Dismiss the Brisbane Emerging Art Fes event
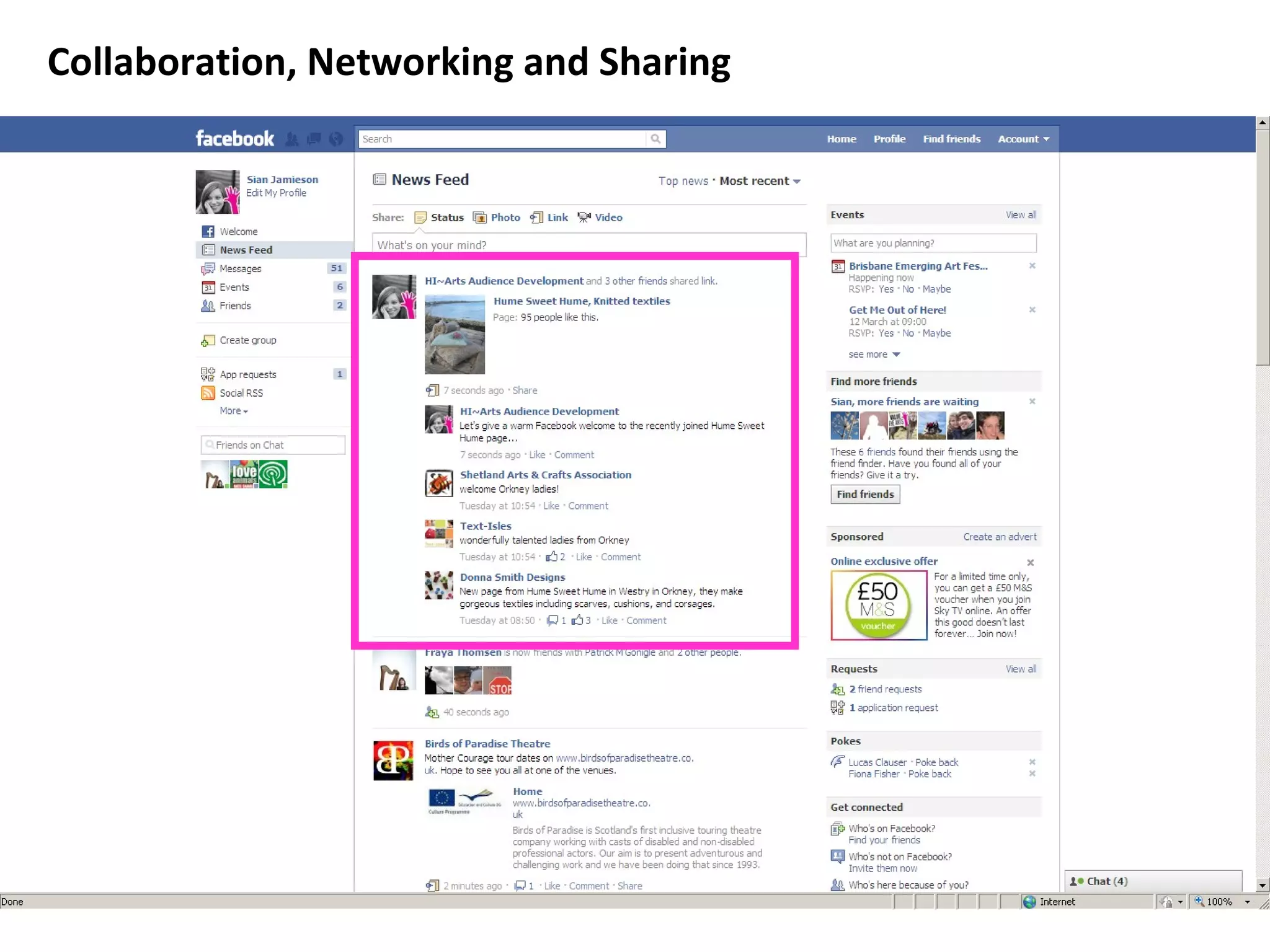The width and height of the screenshot is (1270, 952). [1032, 266]
